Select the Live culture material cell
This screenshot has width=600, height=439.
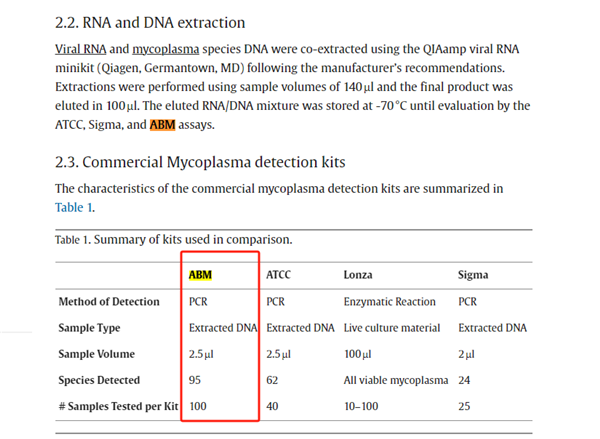pos(394,327)
